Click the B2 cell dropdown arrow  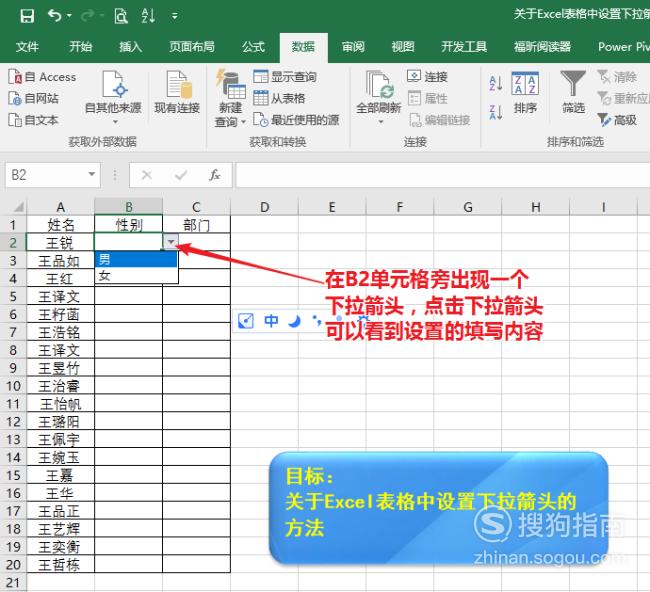tap(171, 242)
